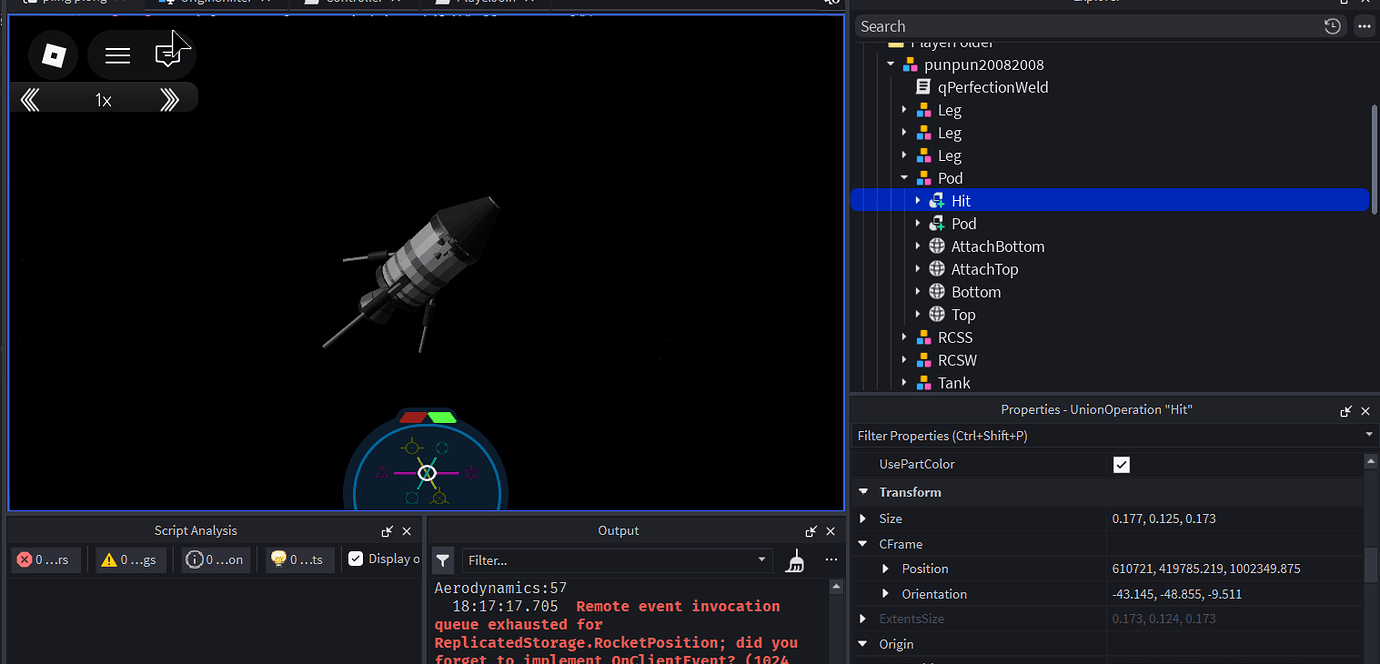Screen dimensions: 1380x664
Task: Click the Aerodynamics:57 output line
Action: [500, 588]
